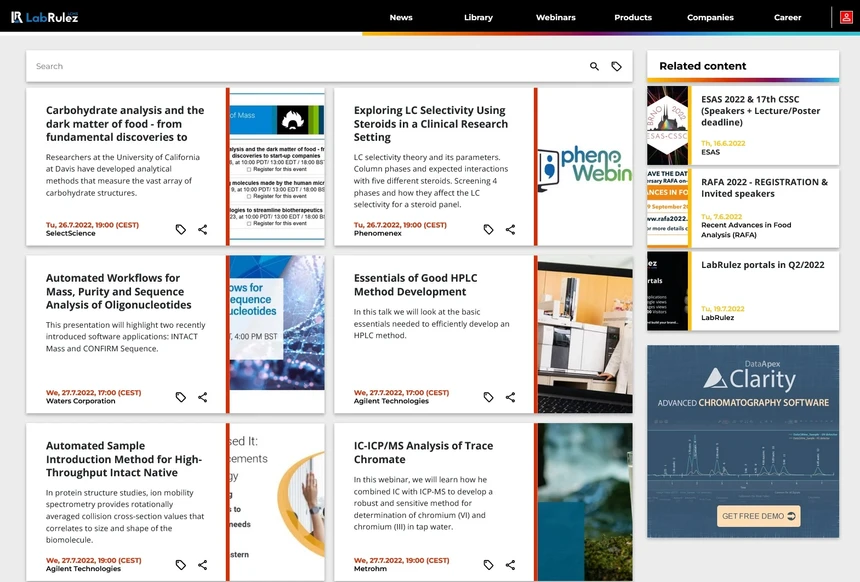This screenshot has width=860, height=582.
Task: Click the date Tu, 19.7.2022
Action: 722,309
